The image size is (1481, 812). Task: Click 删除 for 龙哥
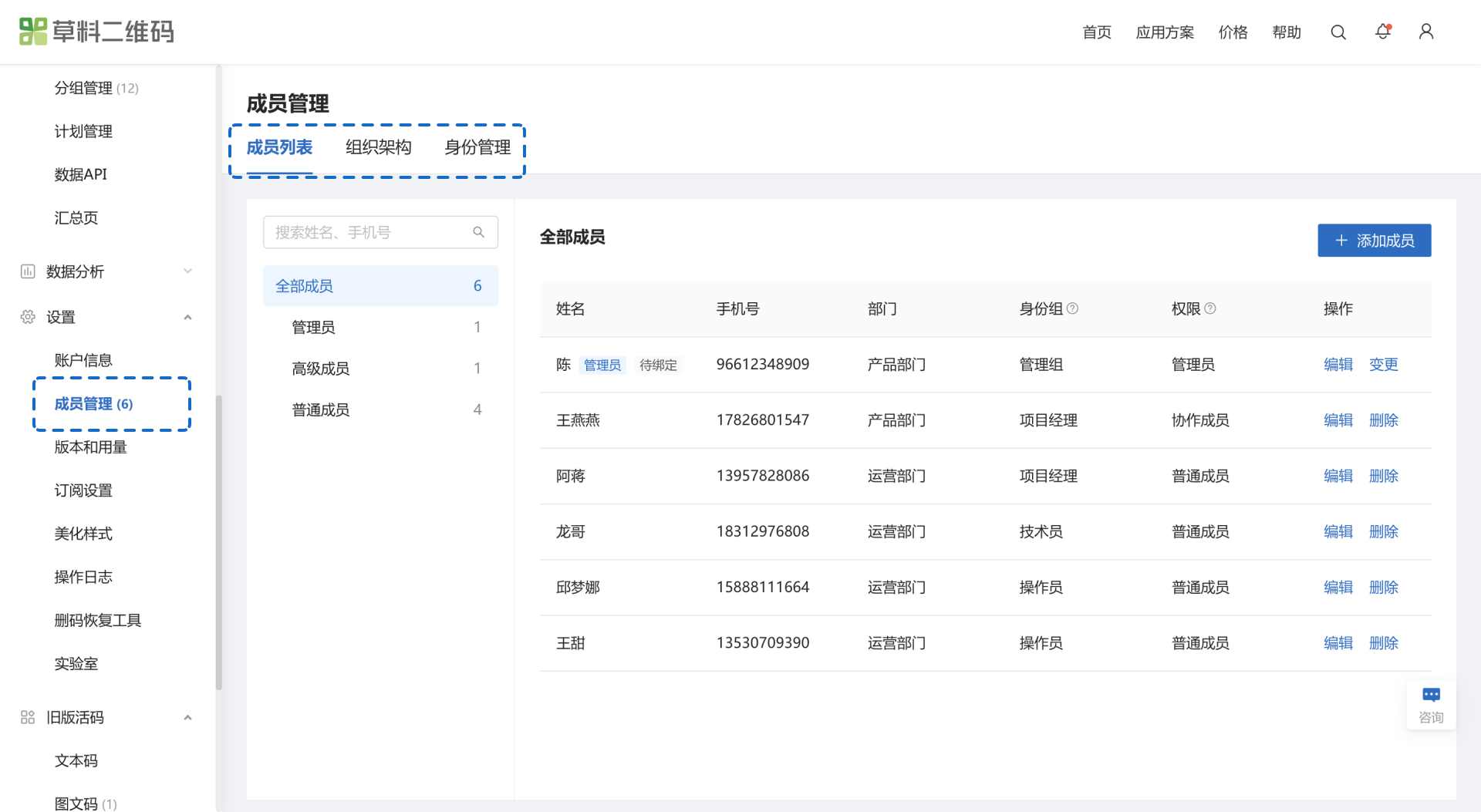coord(1383,531)
